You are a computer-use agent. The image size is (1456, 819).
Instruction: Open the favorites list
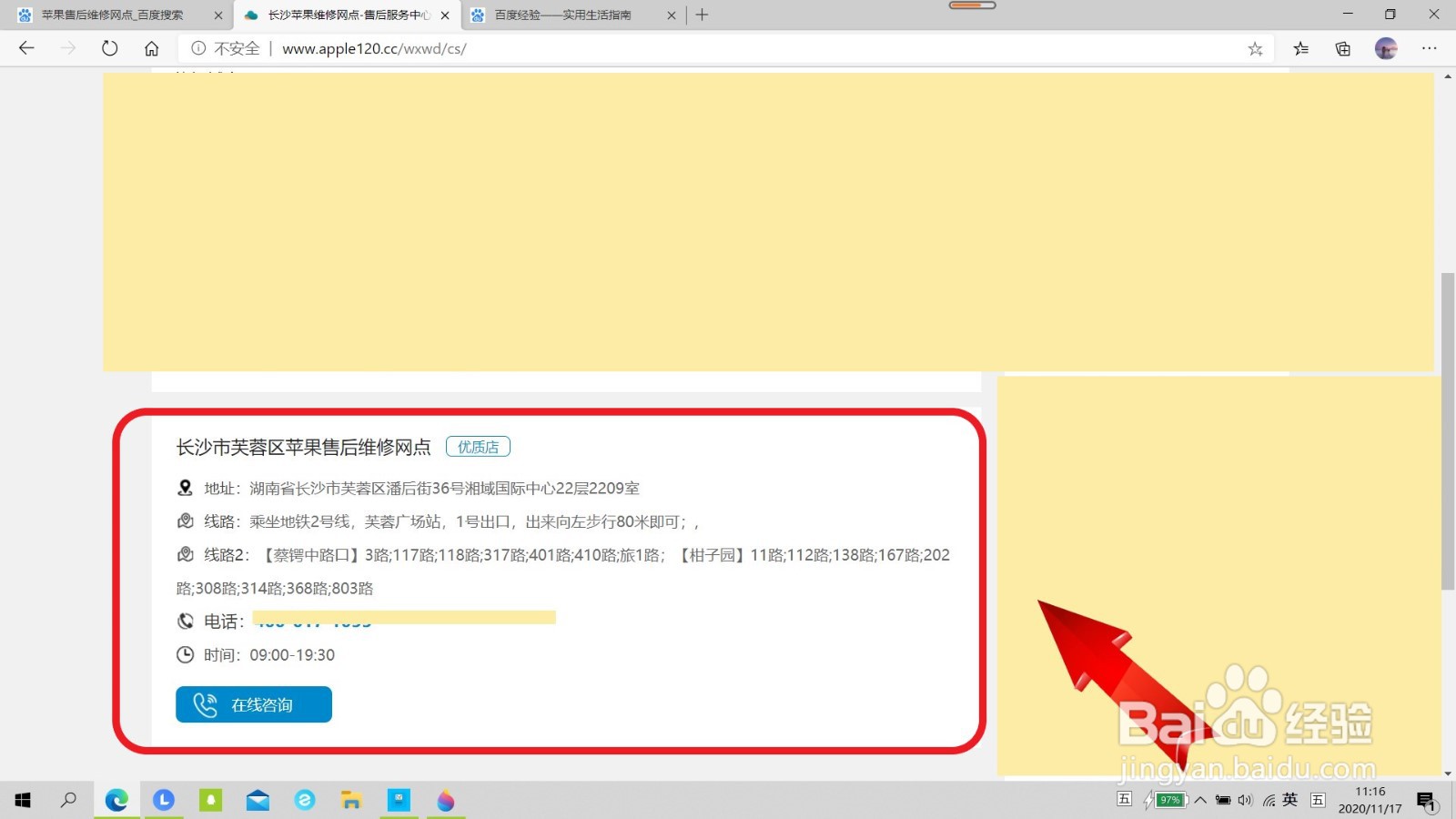point(1301,49)
